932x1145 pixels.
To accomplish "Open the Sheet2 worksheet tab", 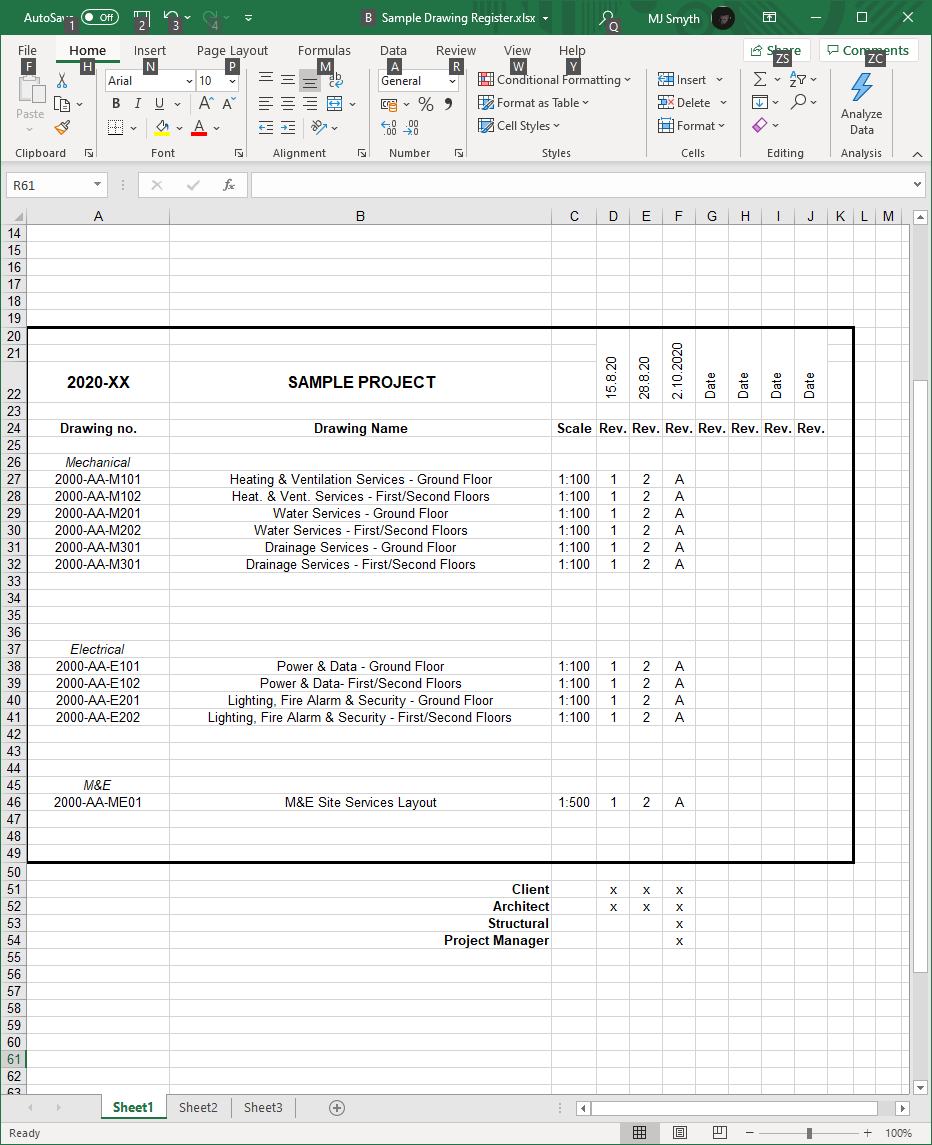I will click(x=197, y=1107).
